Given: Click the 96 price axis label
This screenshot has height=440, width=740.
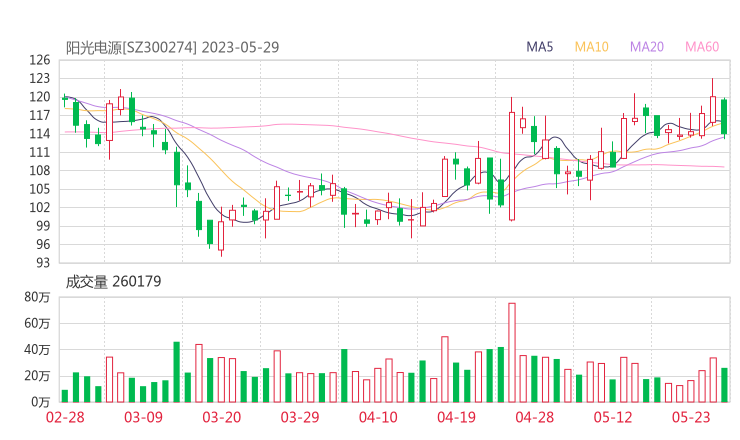Looking at the screenshot, I should tap(43, 245).
